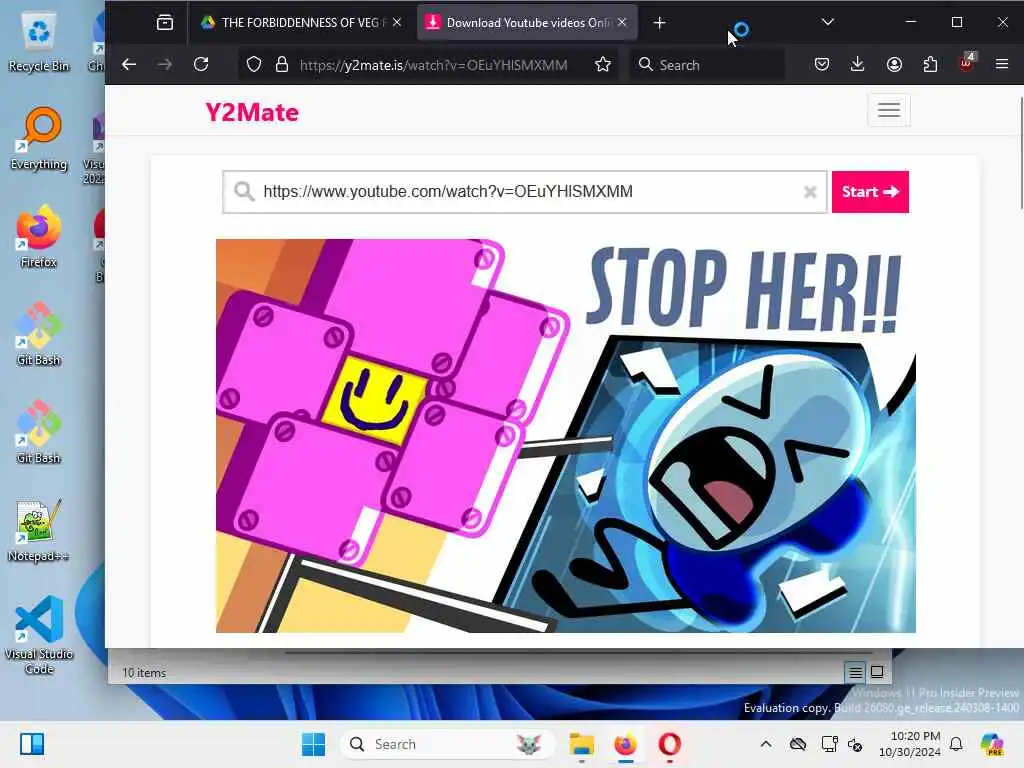Reload the Y2Mate page
This screenshot has width=1024, height=768.
(201, 64)
